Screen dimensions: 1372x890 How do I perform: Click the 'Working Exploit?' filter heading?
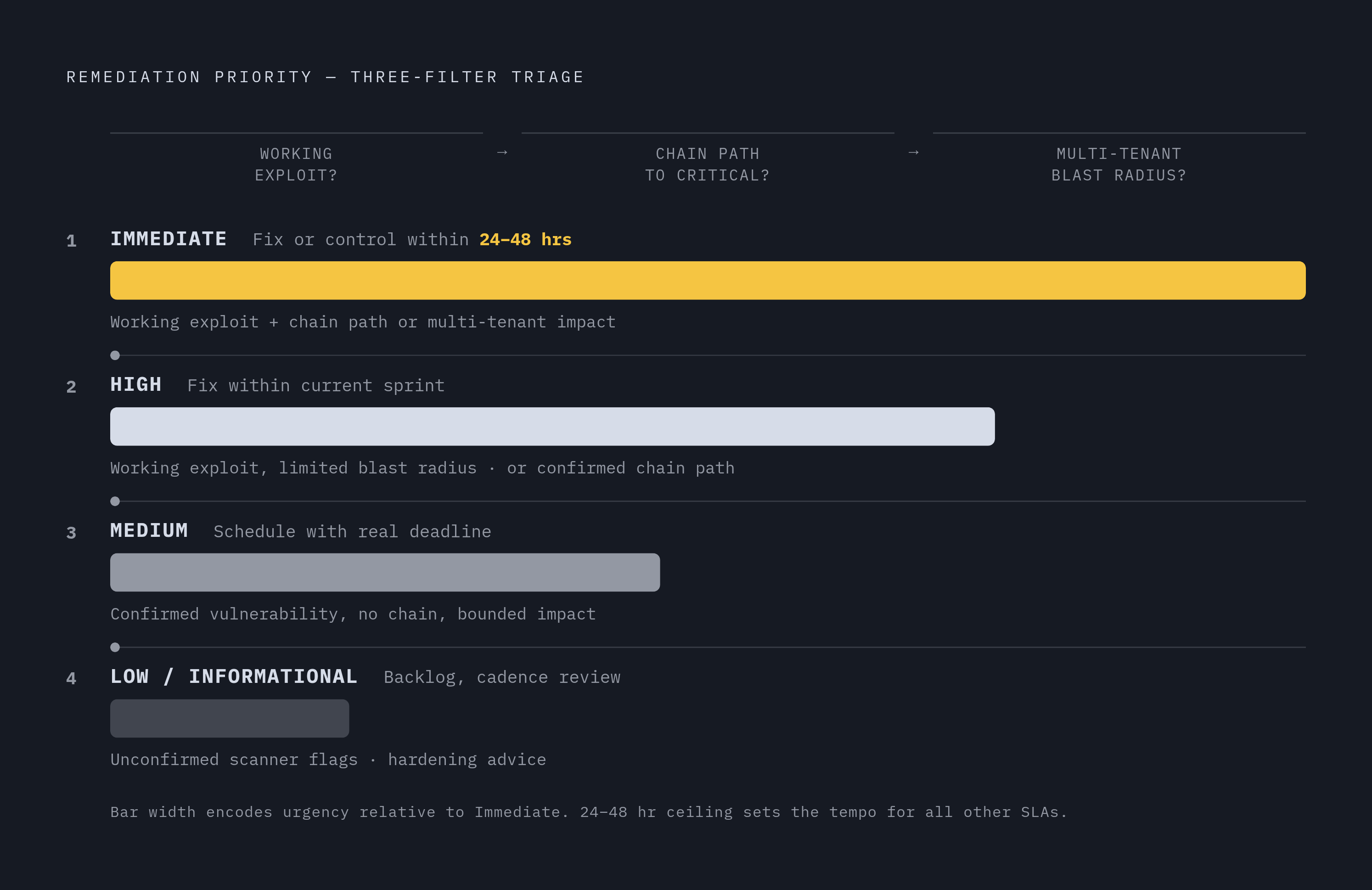[296, 164]
